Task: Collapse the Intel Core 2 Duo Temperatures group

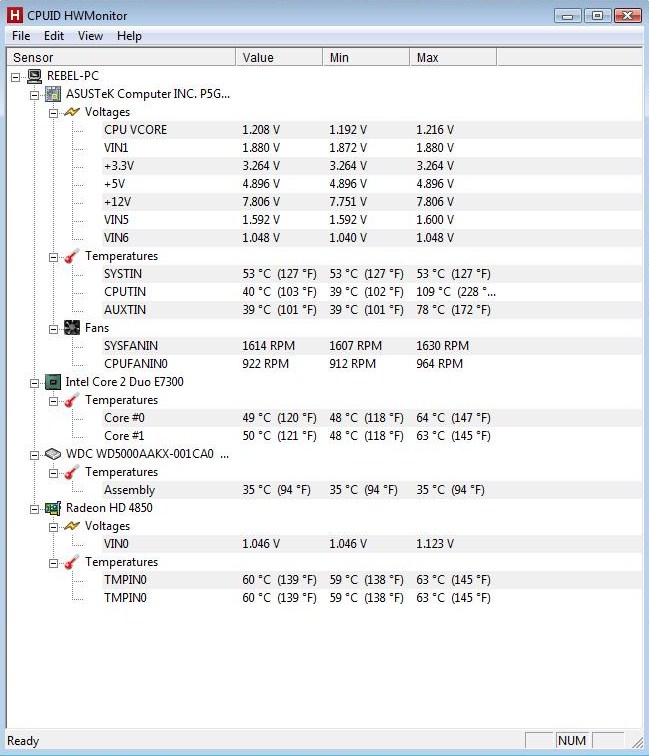Action: click(54, 401)
